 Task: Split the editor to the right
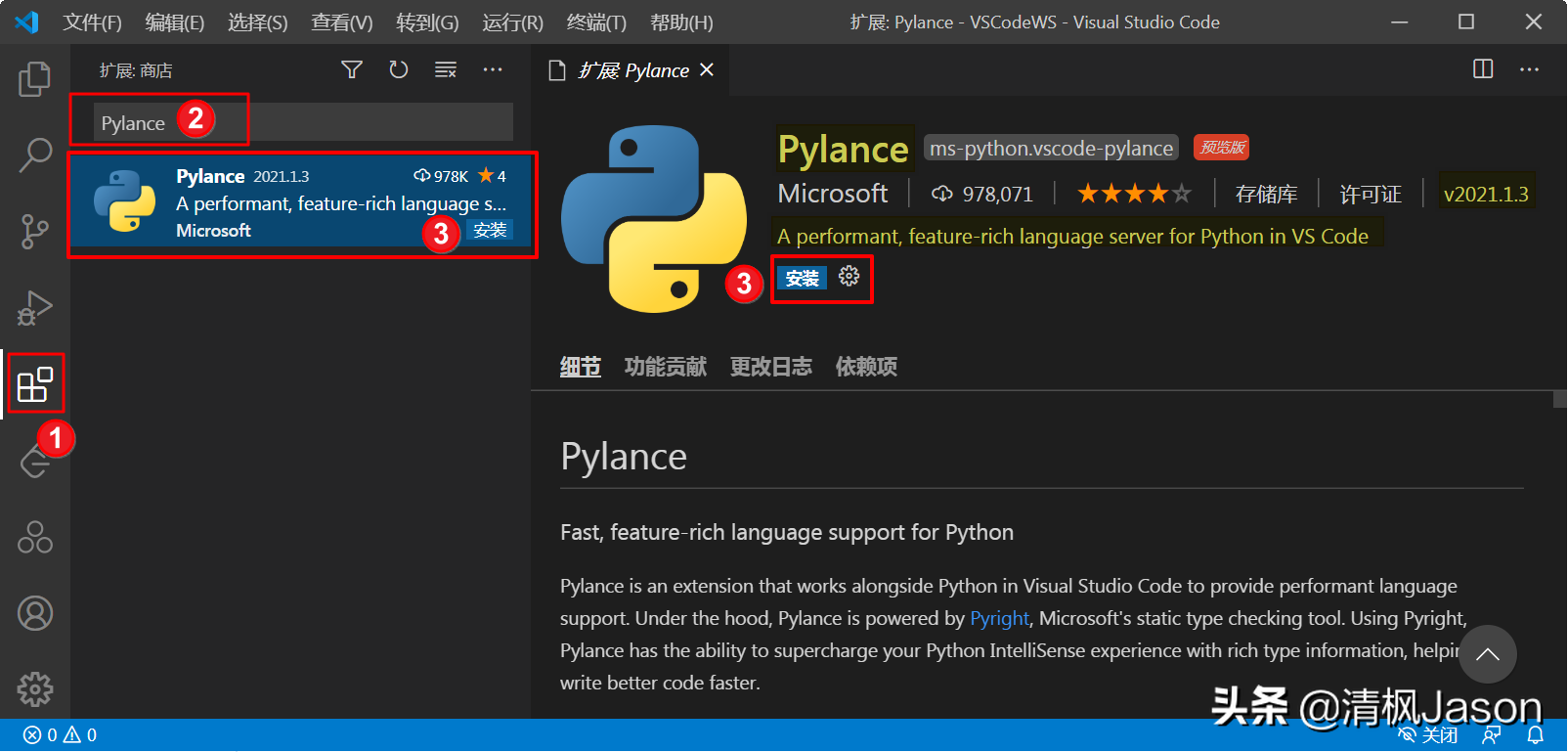click(1483, 69)
